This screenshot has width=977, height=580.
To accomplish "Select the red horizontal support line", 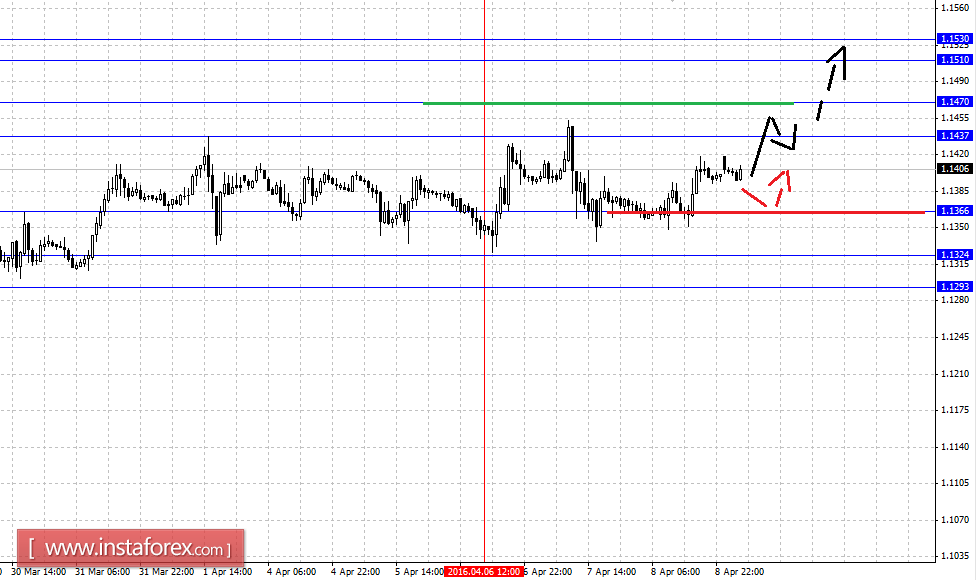I will 766,212.
